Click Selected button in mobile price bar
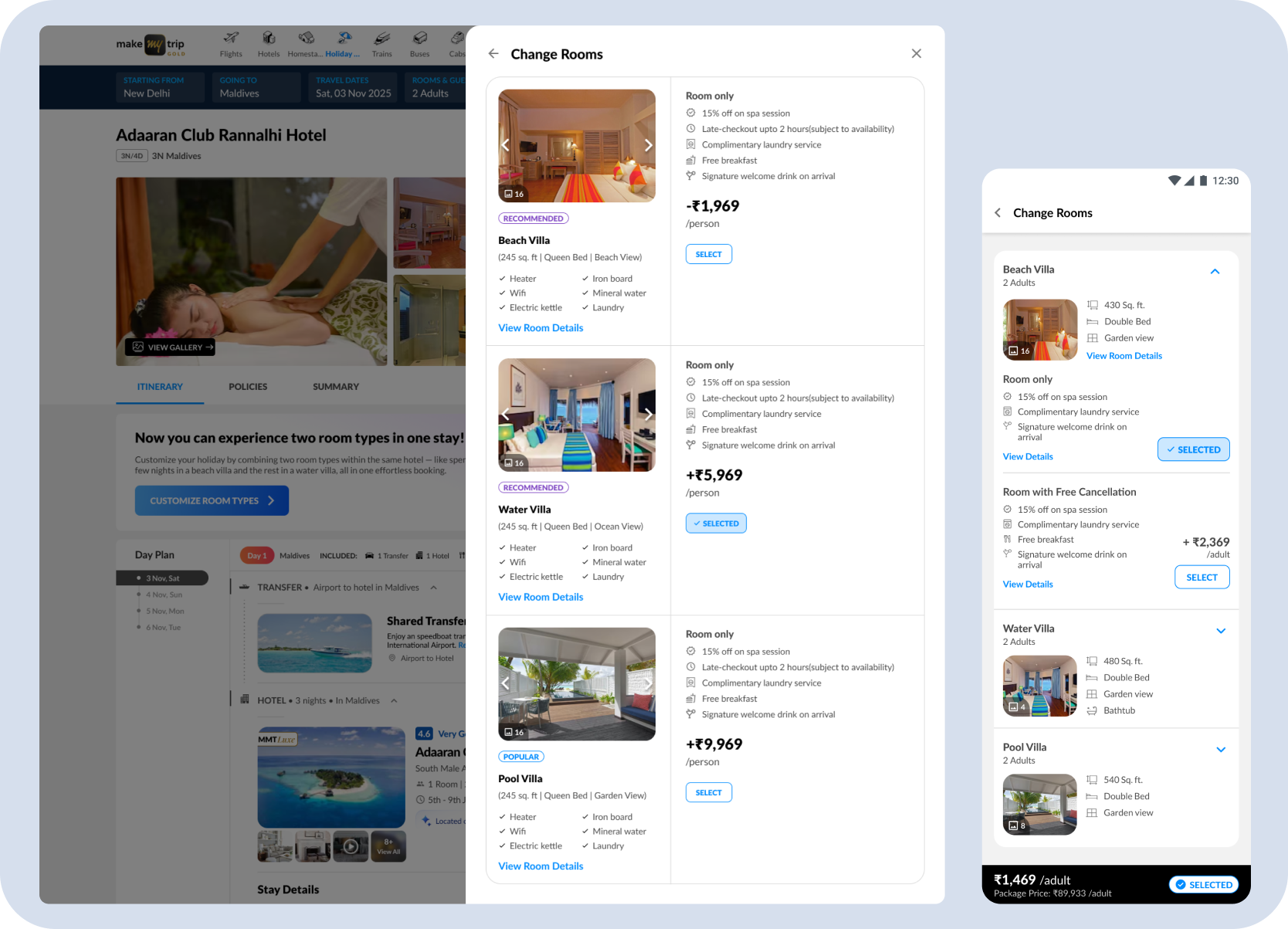 coord(1204,885)
